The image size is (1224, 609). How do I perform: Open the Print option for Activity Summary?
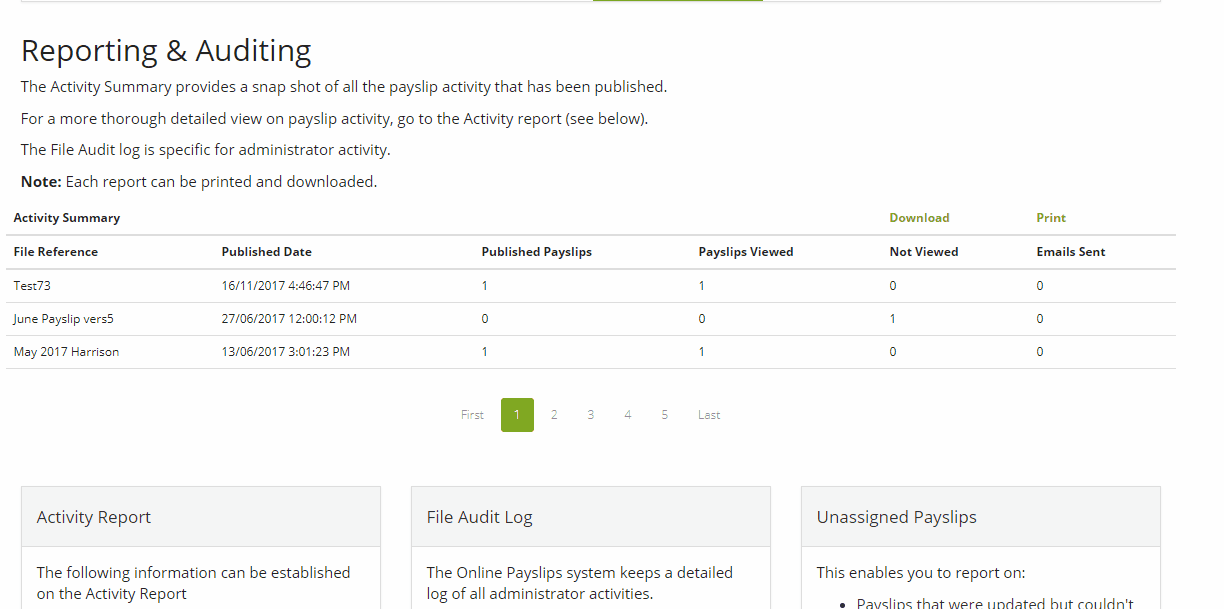(1050, 217)
